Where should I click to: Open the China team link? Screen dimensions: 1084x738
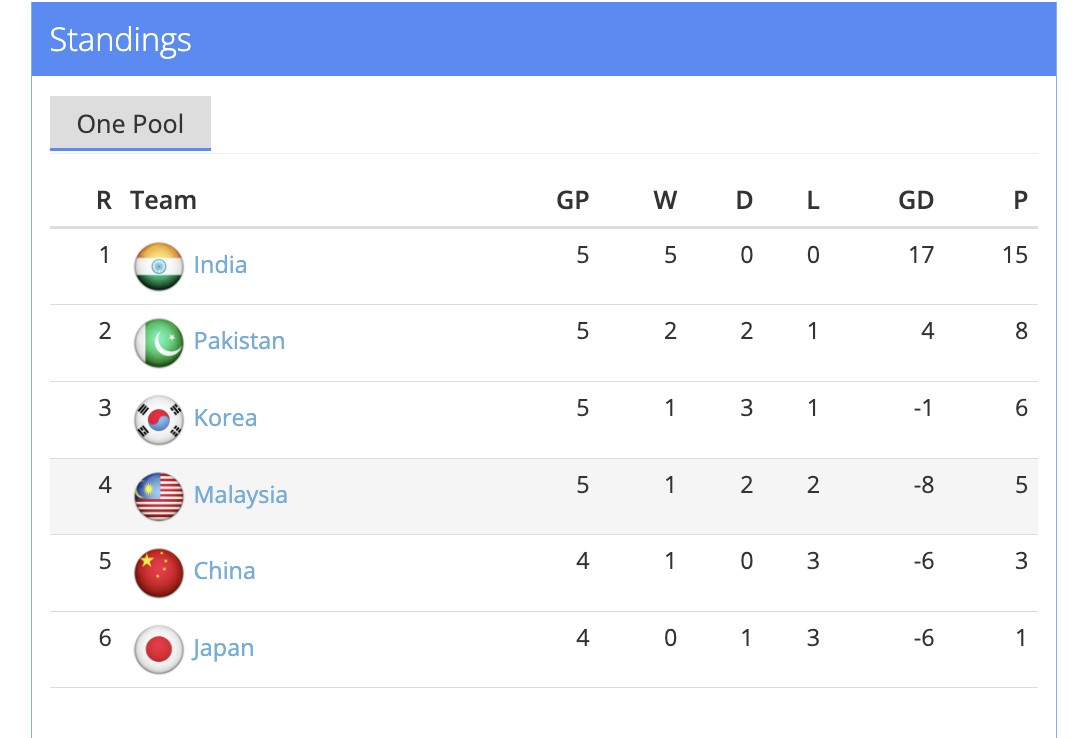tap(224, 571)
